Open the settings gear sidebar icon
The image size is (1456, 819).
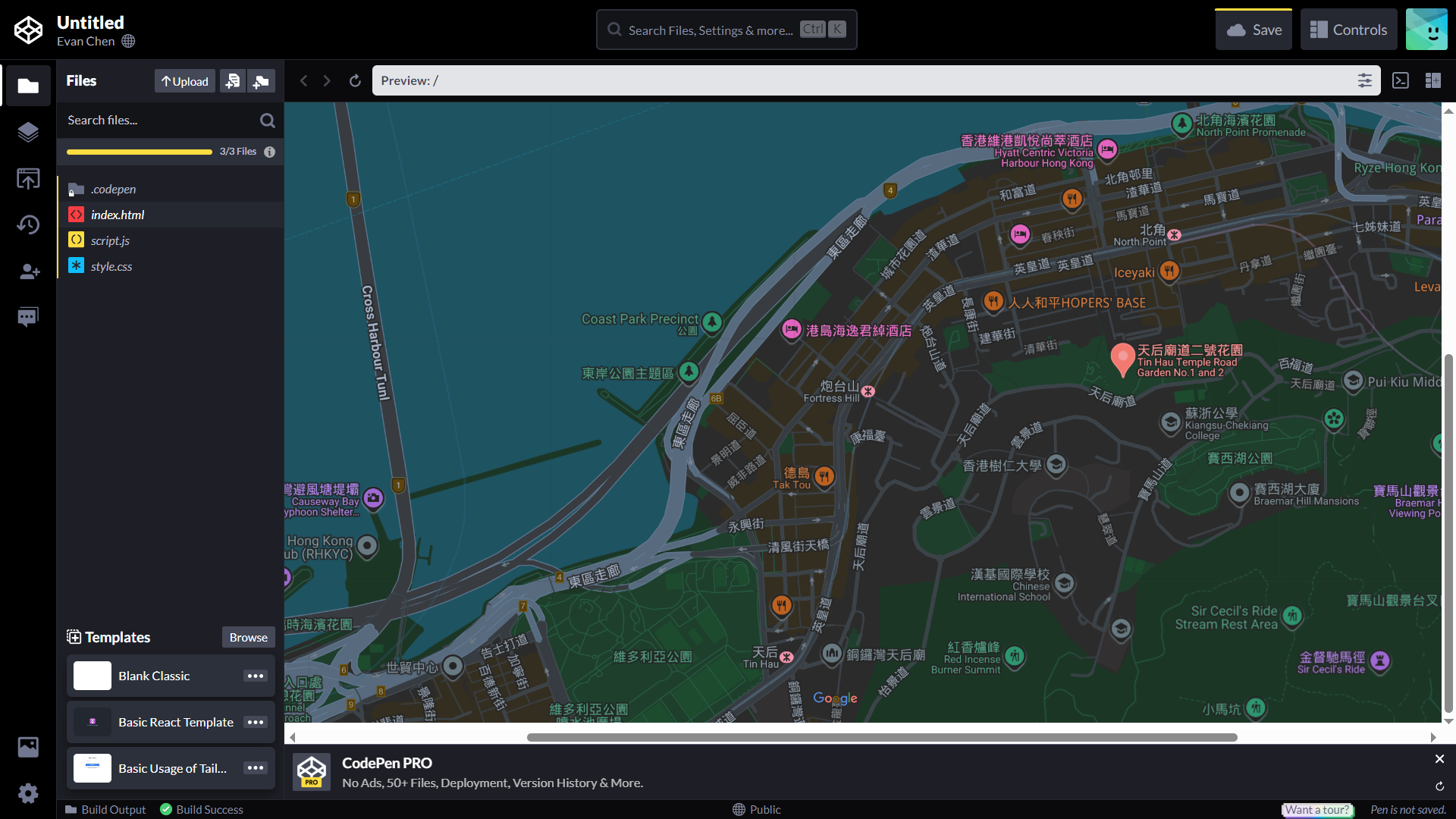tap(28, 793)
